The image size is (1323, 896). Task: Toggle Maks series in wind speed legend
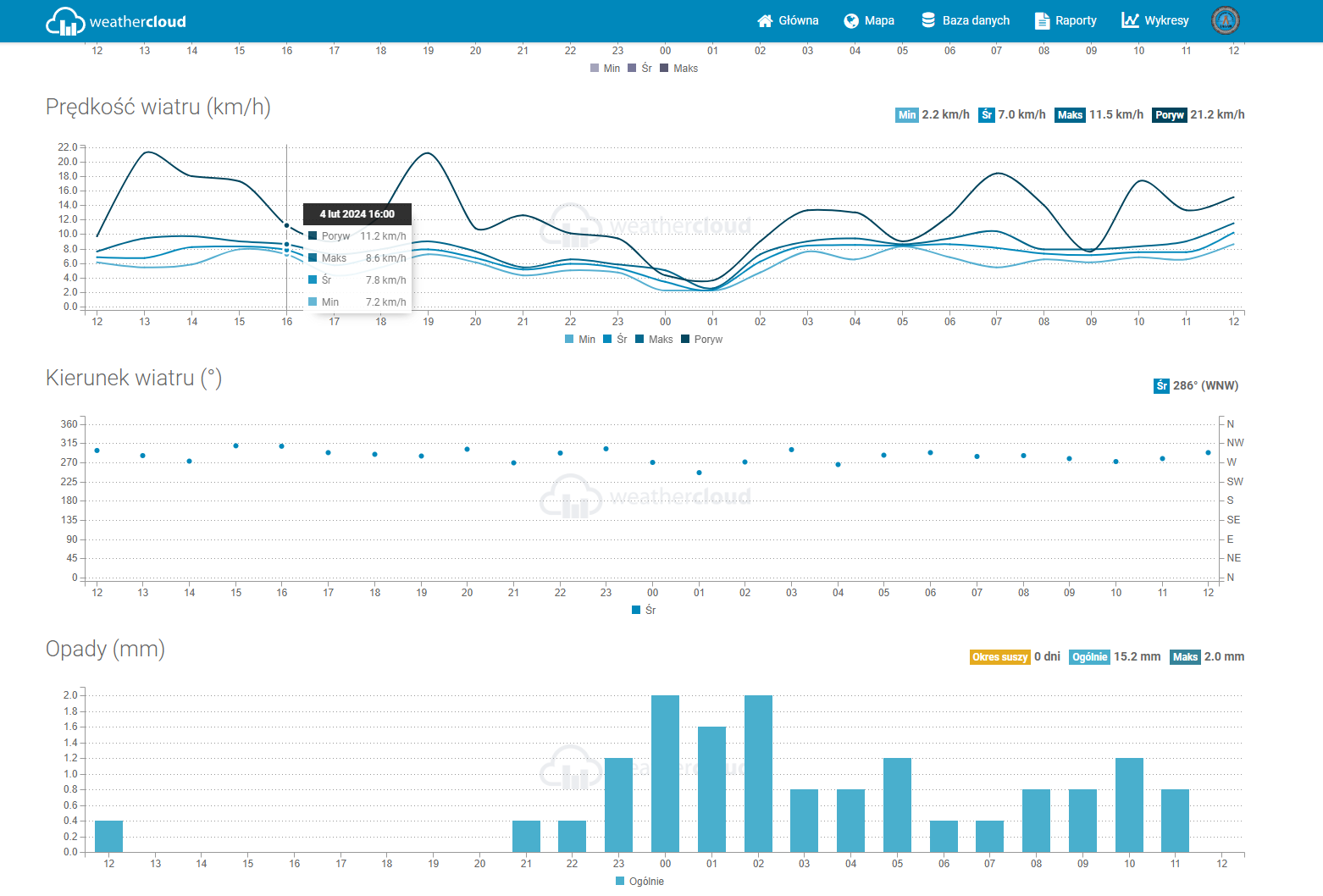coord(654,340)
